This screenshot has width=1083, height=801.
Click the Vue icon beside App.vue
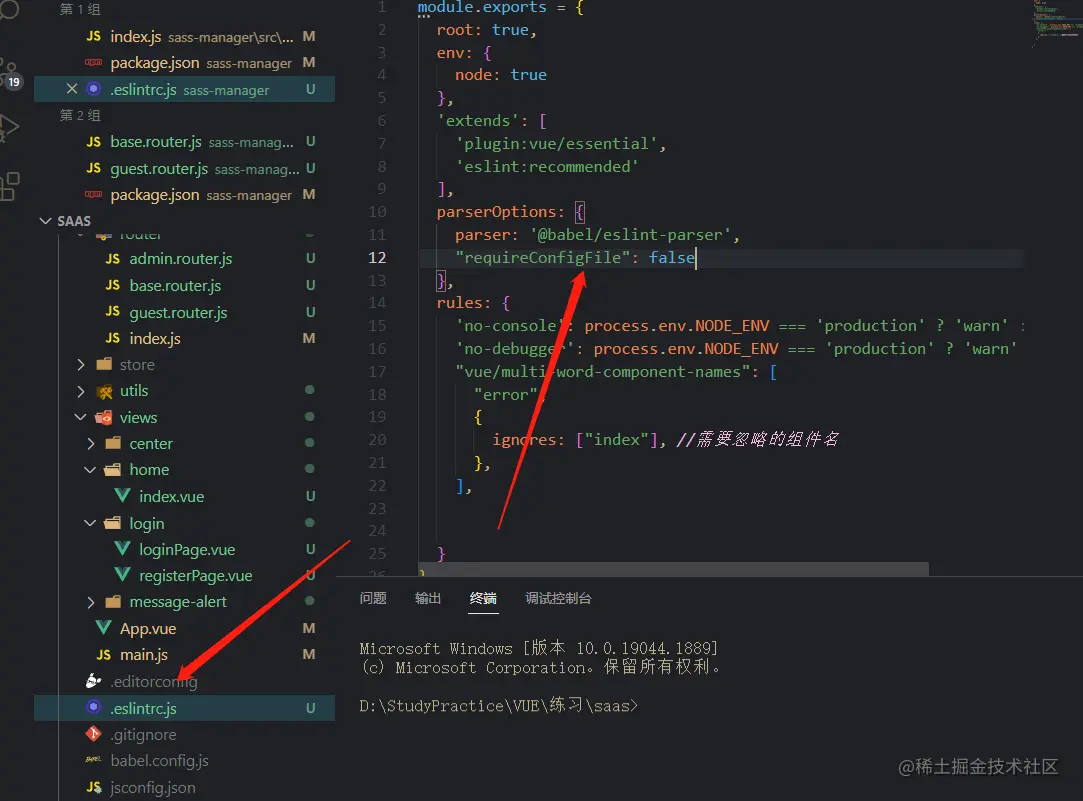[104, 628]
